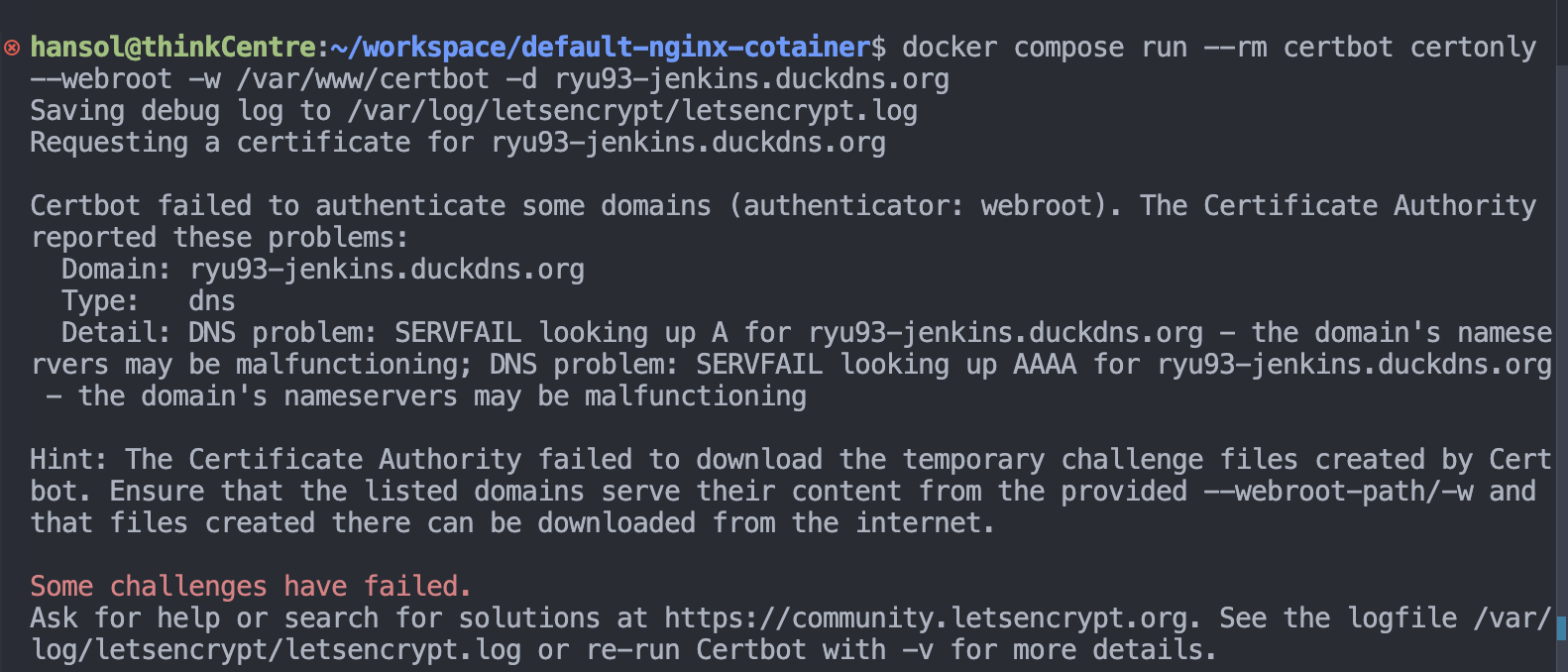The image size is (1568, 672).
Task: Open the community.letsencrypt.org link
Action: pos(926,618)
